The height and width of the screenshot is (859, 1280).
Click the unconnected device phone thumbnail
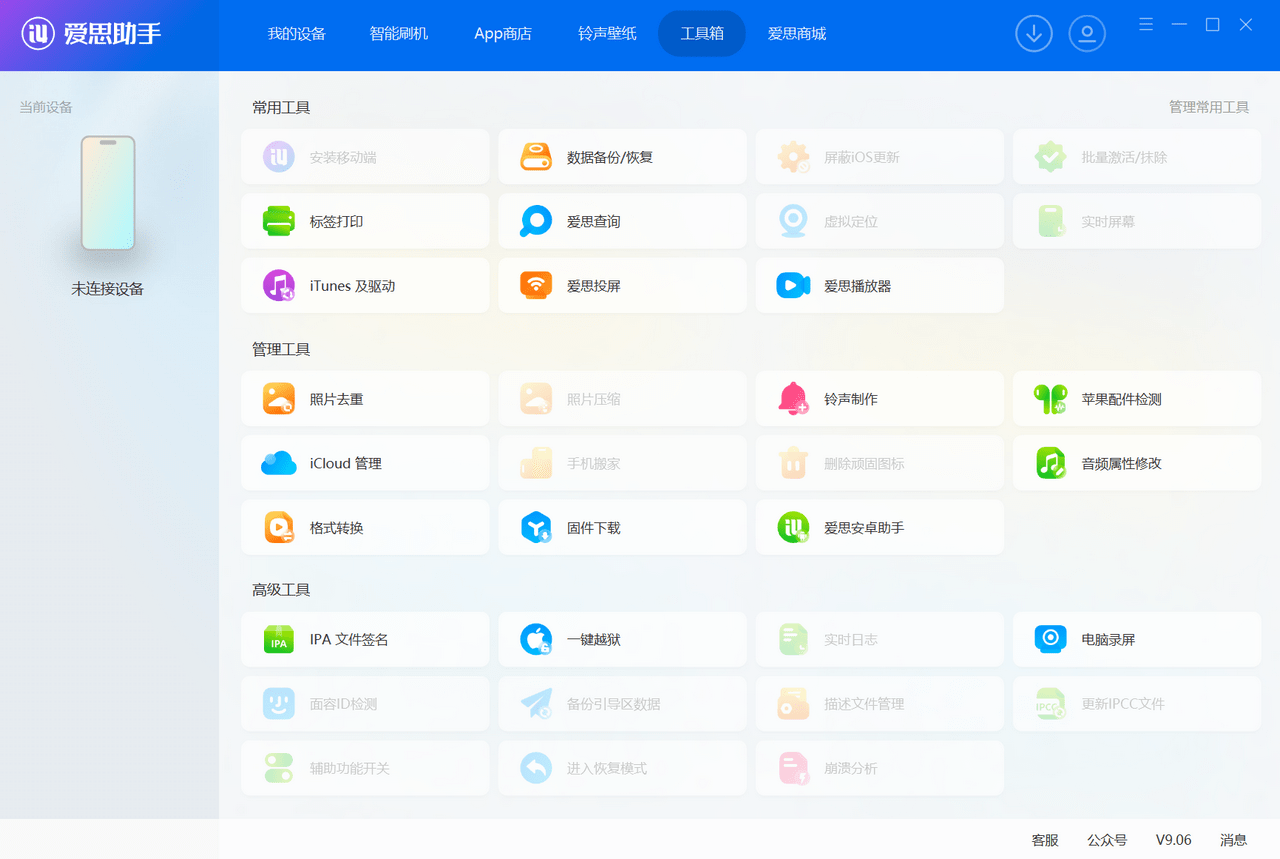108,193
